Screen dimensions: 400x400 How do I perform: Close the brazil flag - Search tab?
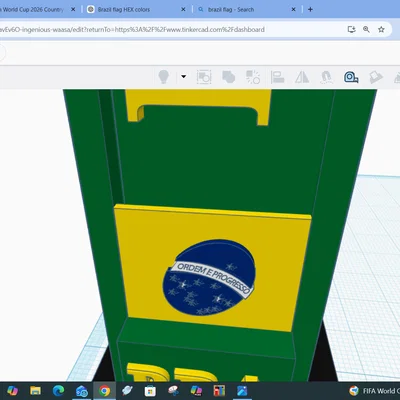click(x=293, y=10)
